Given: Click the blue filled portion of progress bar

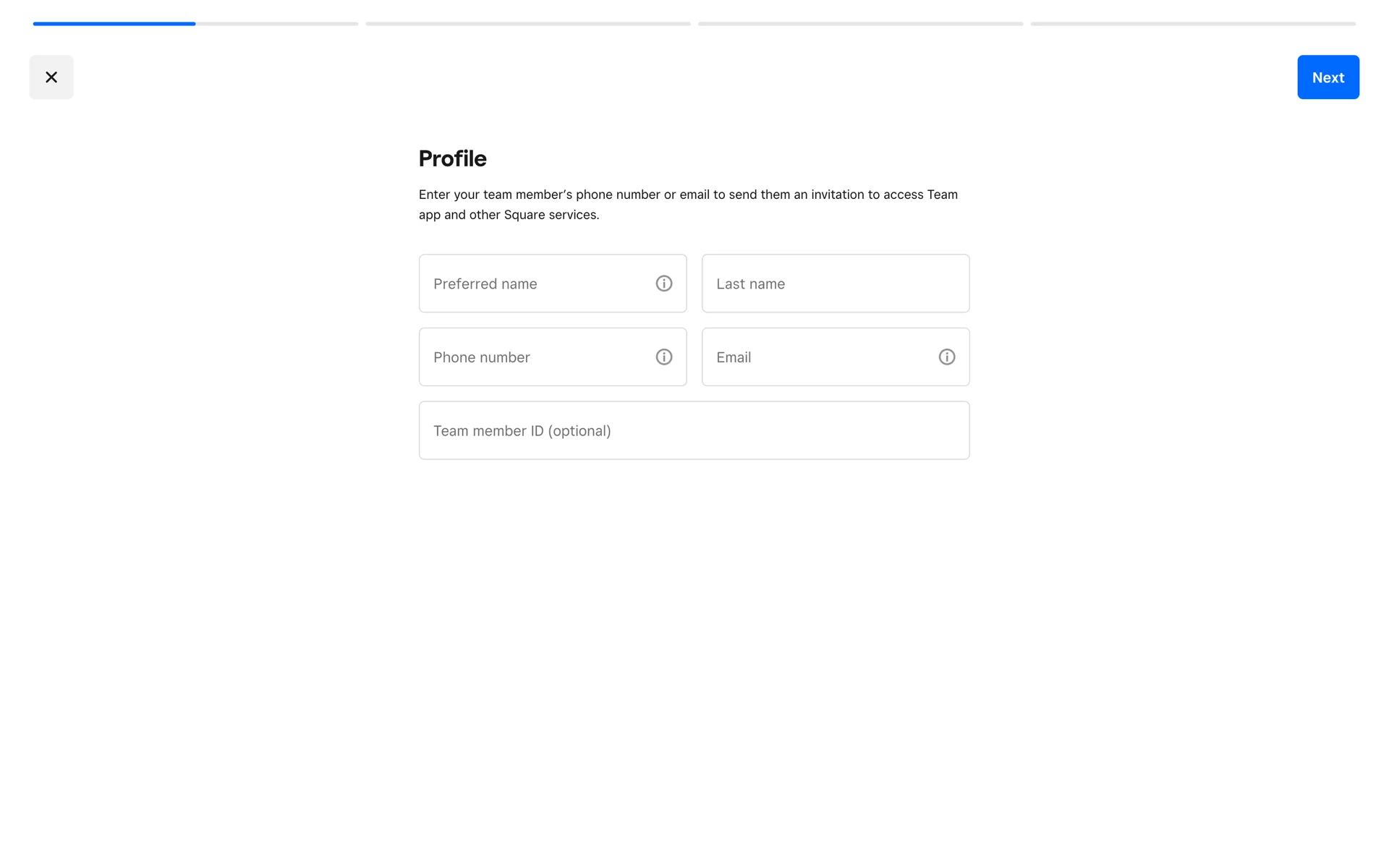Looking at the screenshot, I should 114,24.
